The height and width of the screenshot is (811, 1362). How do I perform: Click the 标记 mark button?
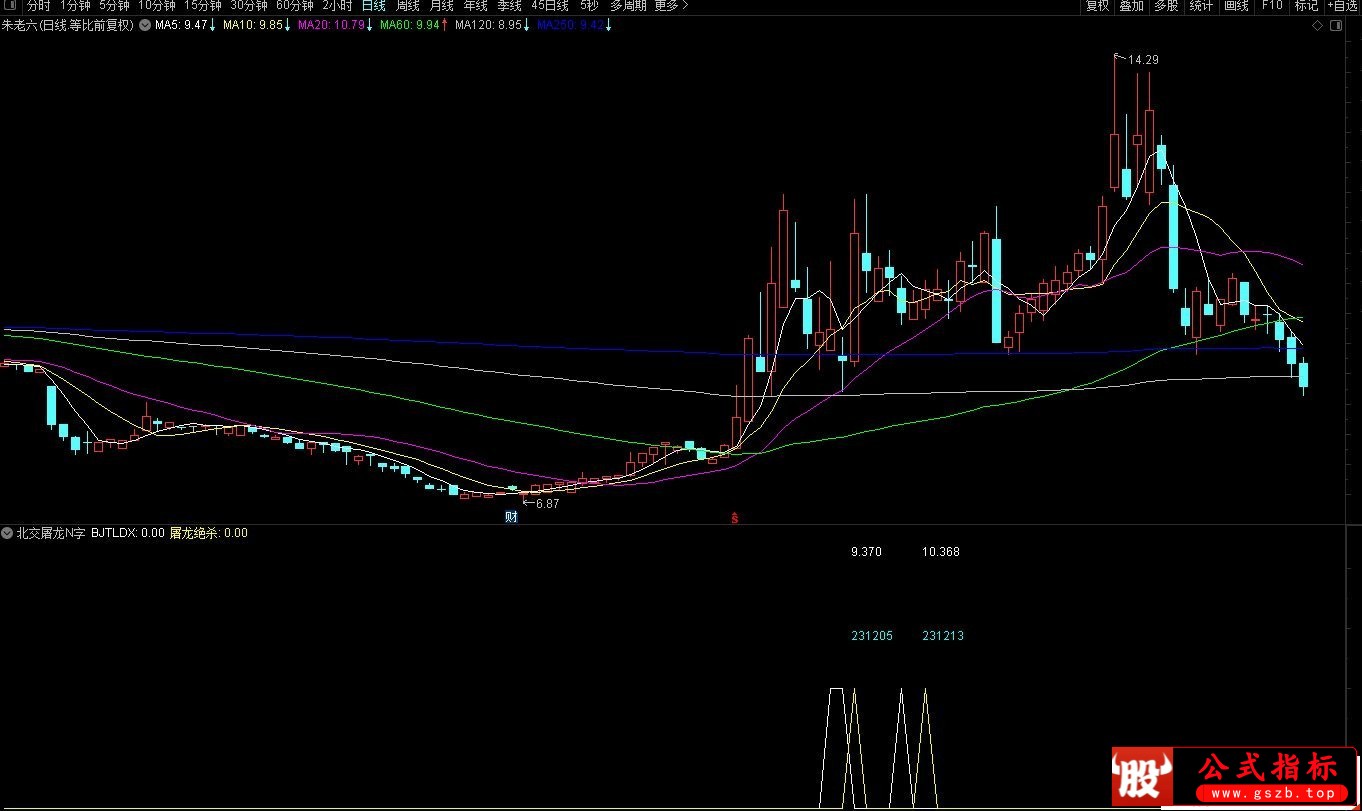[x=1306, y=6]
